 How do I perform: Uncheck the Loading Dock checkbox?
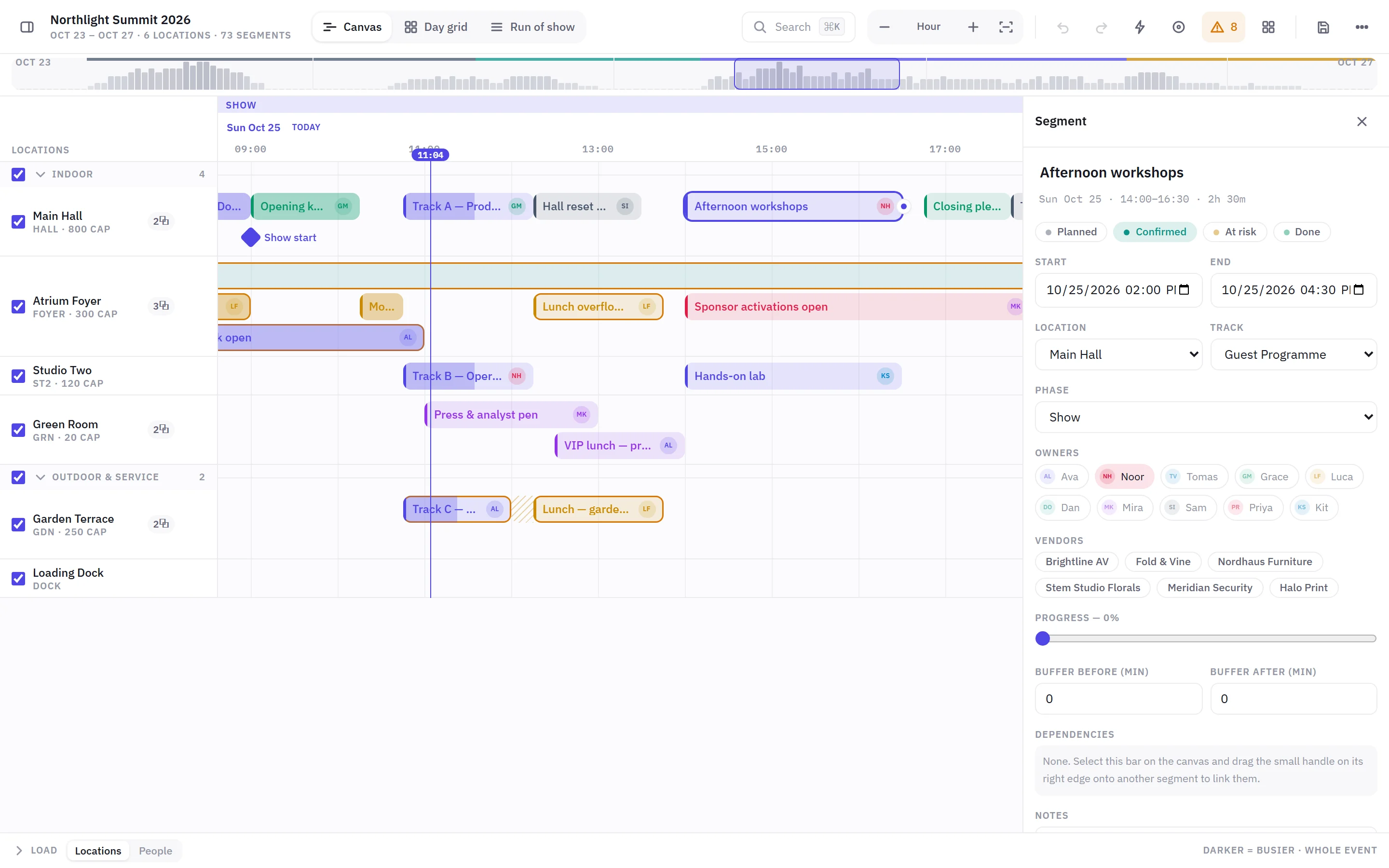pos(18,579)
